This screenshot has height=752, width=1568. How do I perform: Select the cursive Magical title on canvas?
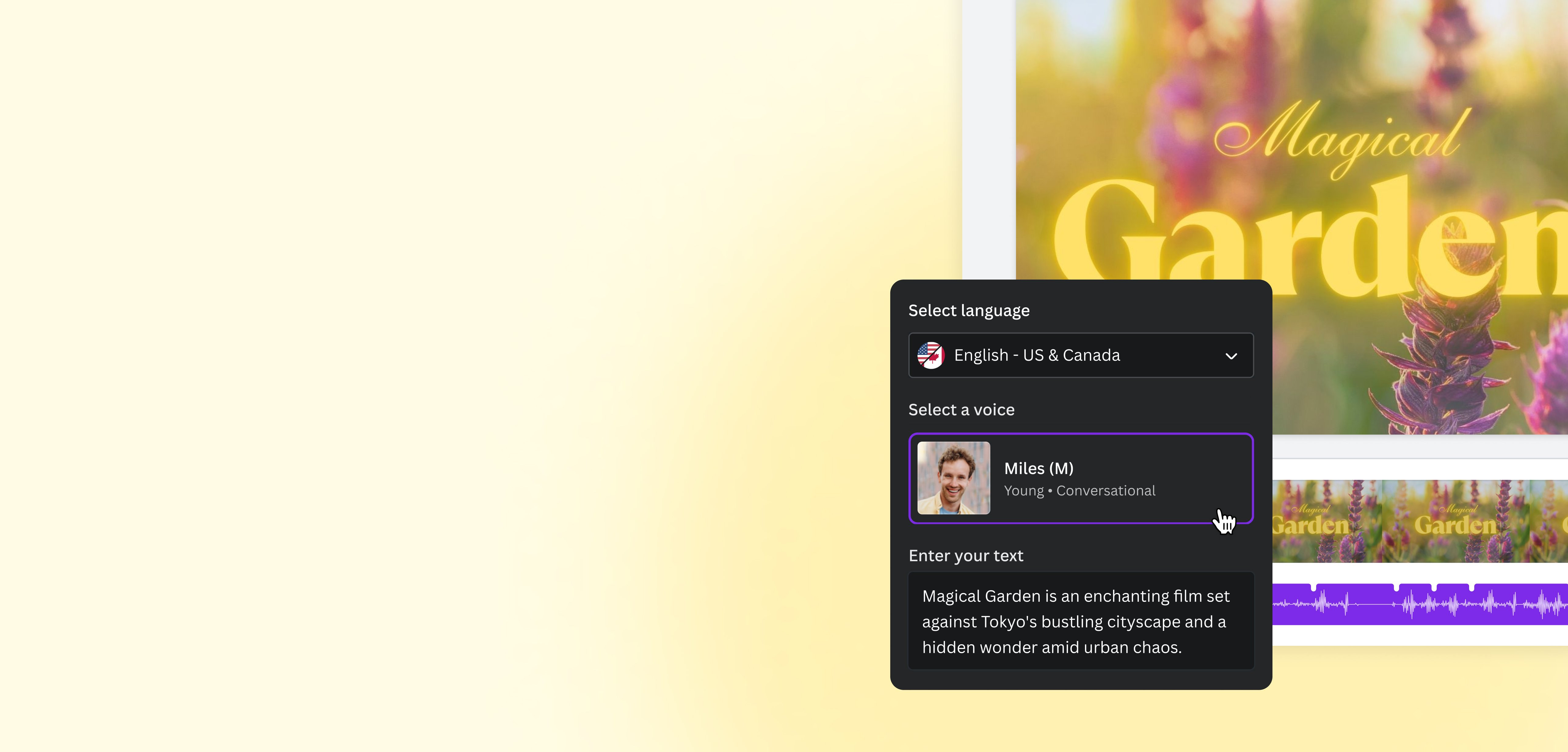click(1342, 139)
